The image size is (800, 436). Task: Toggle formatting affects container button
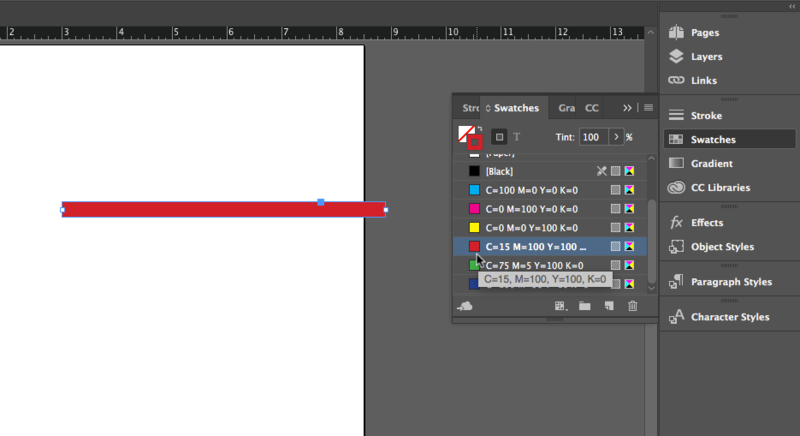[x=499, y=137]
